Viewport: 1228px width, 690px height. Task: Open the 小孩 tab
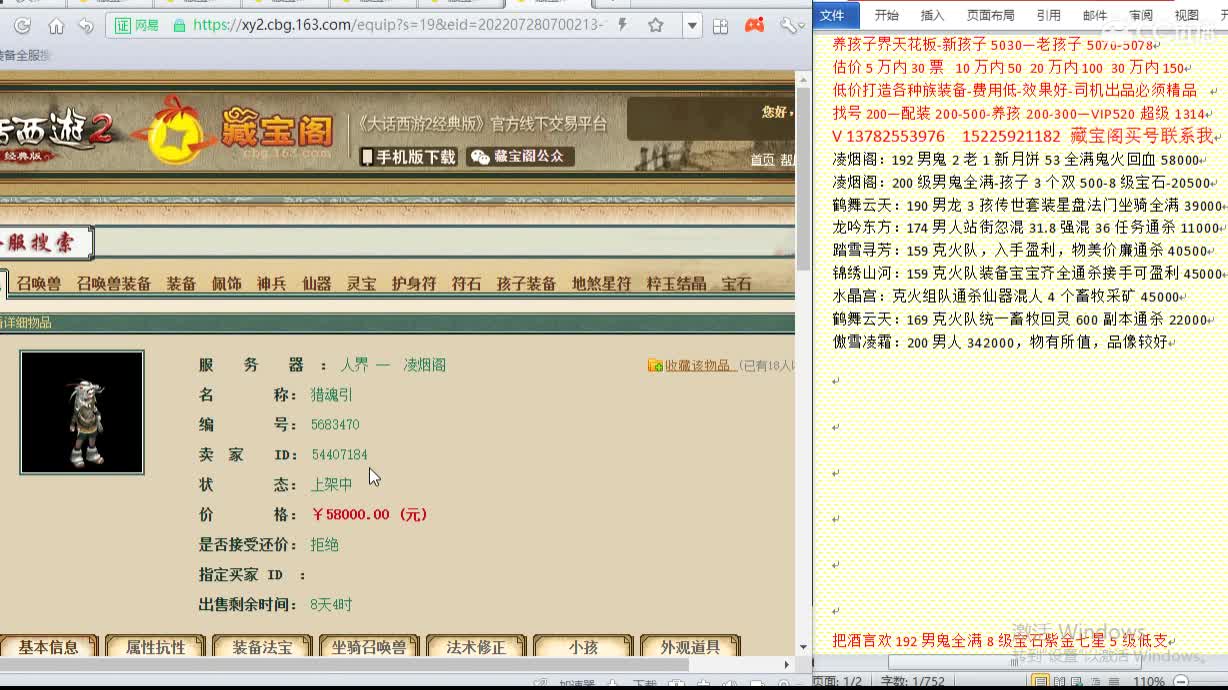pyautogui.click(x=583, y=647)
